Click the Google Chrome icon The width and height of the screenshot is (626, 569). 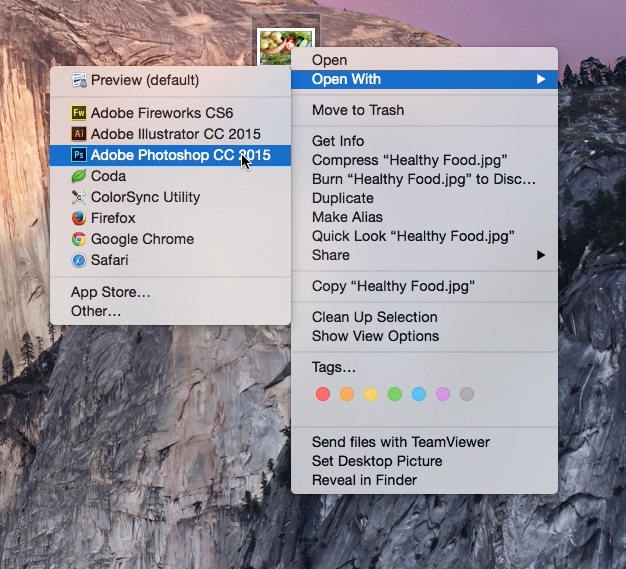pos(79,239)
